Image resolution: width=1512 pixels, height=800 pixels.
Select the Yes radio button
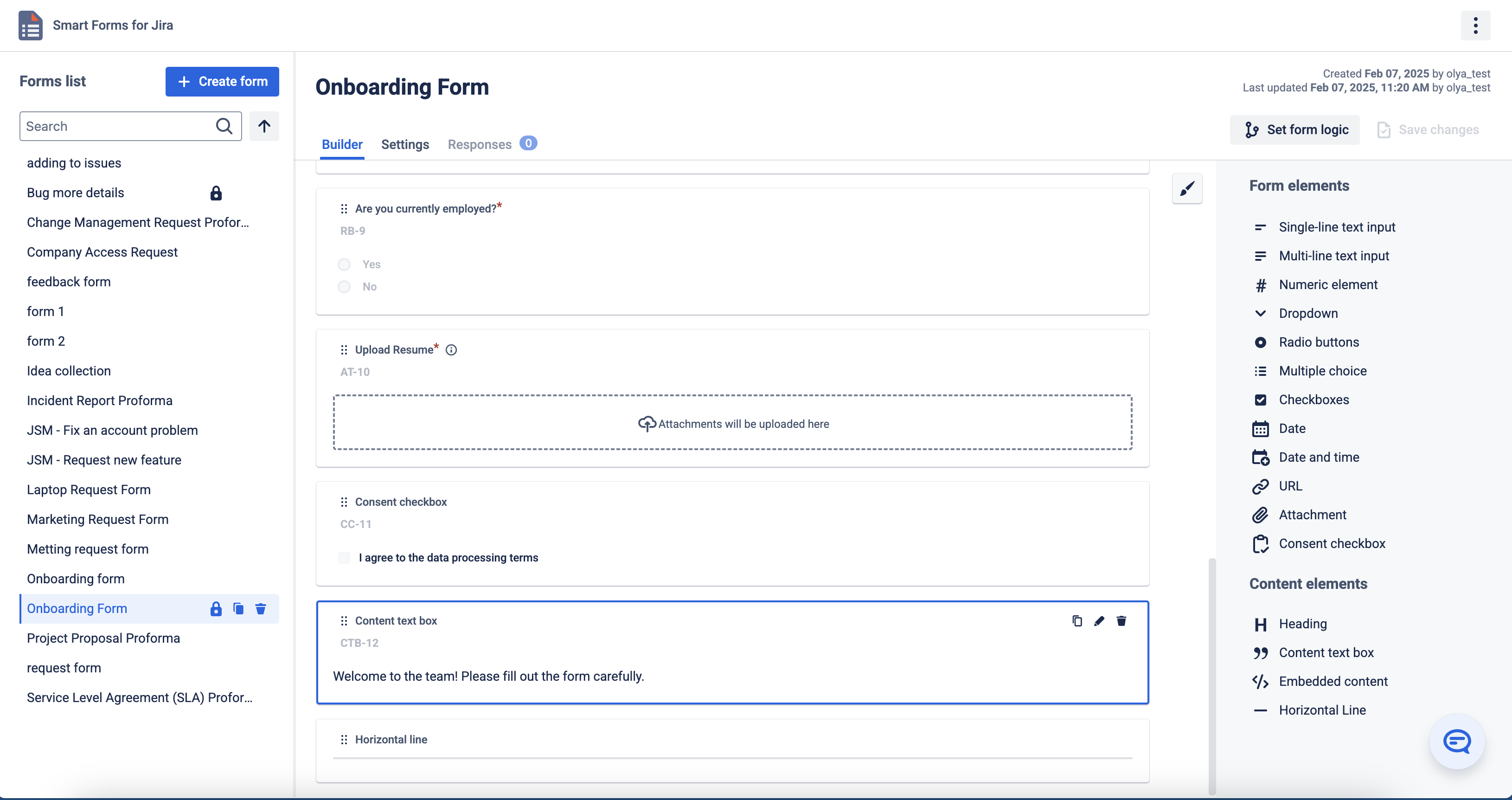344,264
